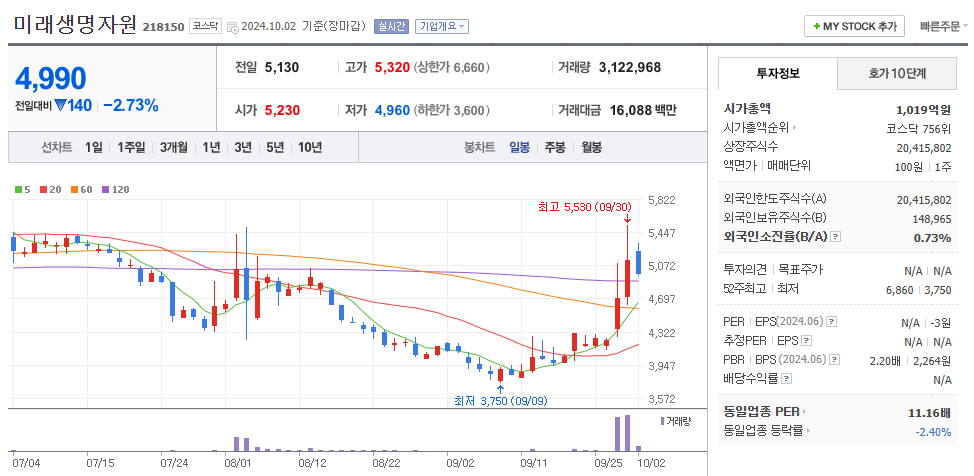Select the 10년 line chart
This screenshot has height=476, width=974.
[x=310, y=147]
